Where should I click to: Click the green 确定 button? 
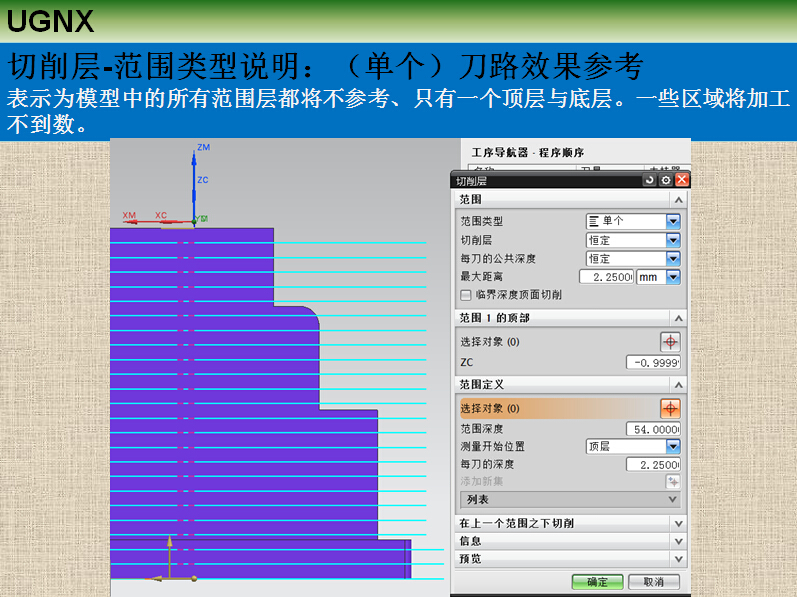click(x=597, y=582)
